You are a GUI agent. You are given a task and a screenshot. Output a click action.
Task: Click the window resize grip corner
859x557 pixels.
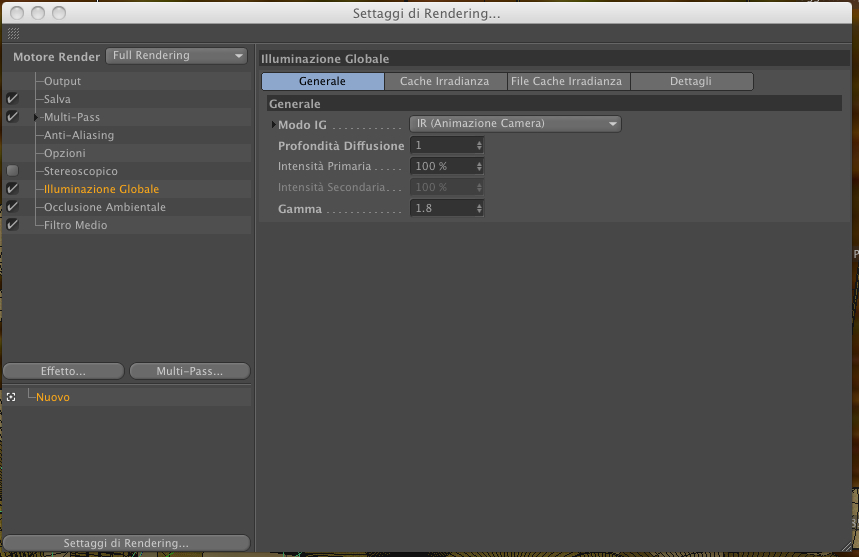click(x=846, y=546)
